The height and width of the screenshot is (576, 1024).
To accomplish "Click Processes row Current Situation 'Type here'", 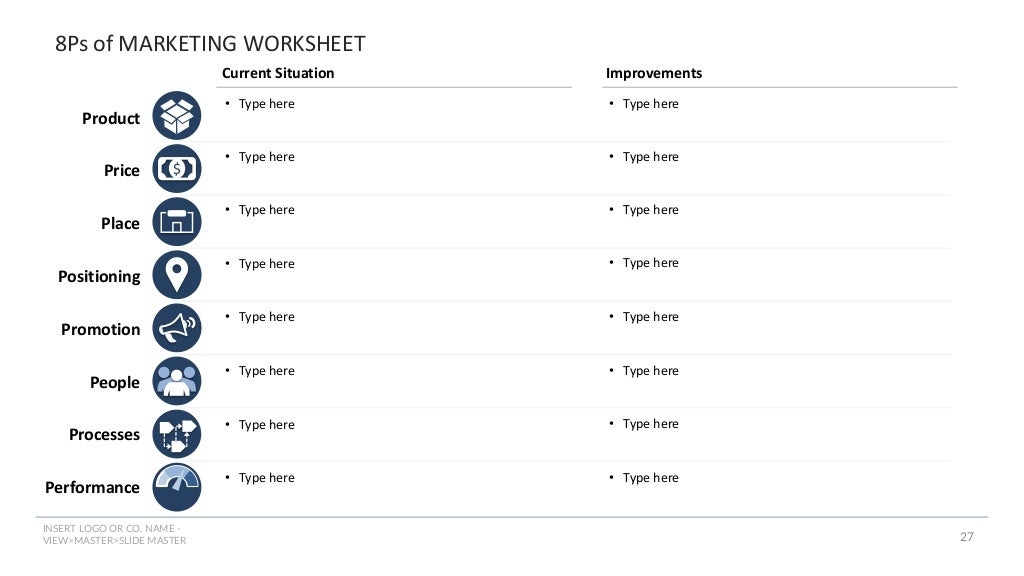I will point(266,424).
